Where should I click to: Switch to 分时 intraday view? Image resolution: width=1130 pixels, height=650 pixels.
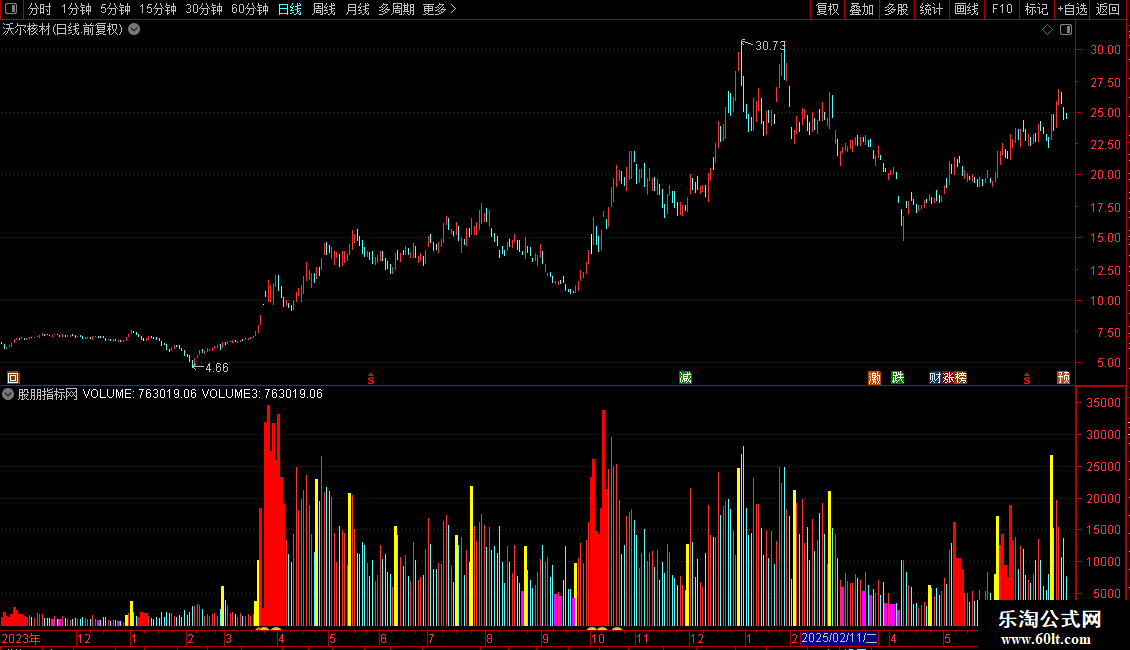point(39,9)
